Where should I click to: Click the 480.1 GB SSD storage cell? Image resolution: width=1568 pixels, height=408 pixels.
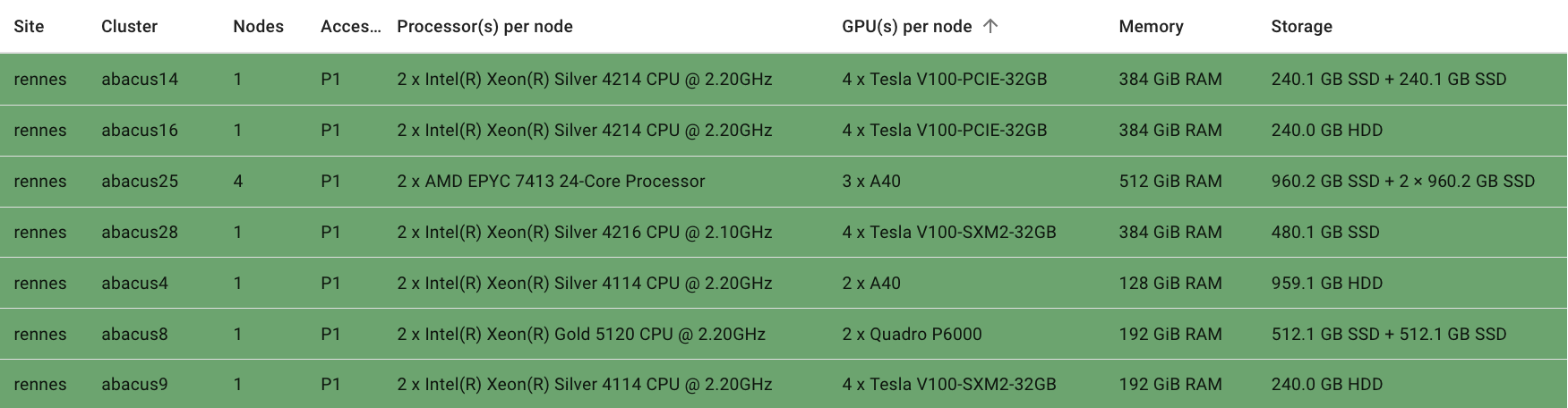click(1324, 232)
